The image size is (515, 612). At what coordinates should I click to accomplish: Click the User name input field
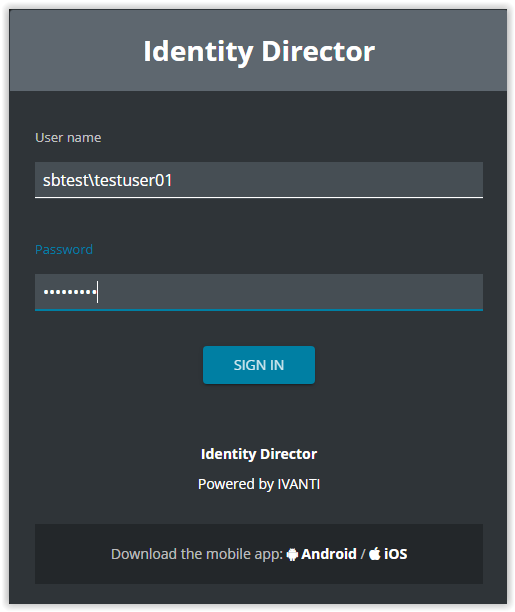point(258,180)
